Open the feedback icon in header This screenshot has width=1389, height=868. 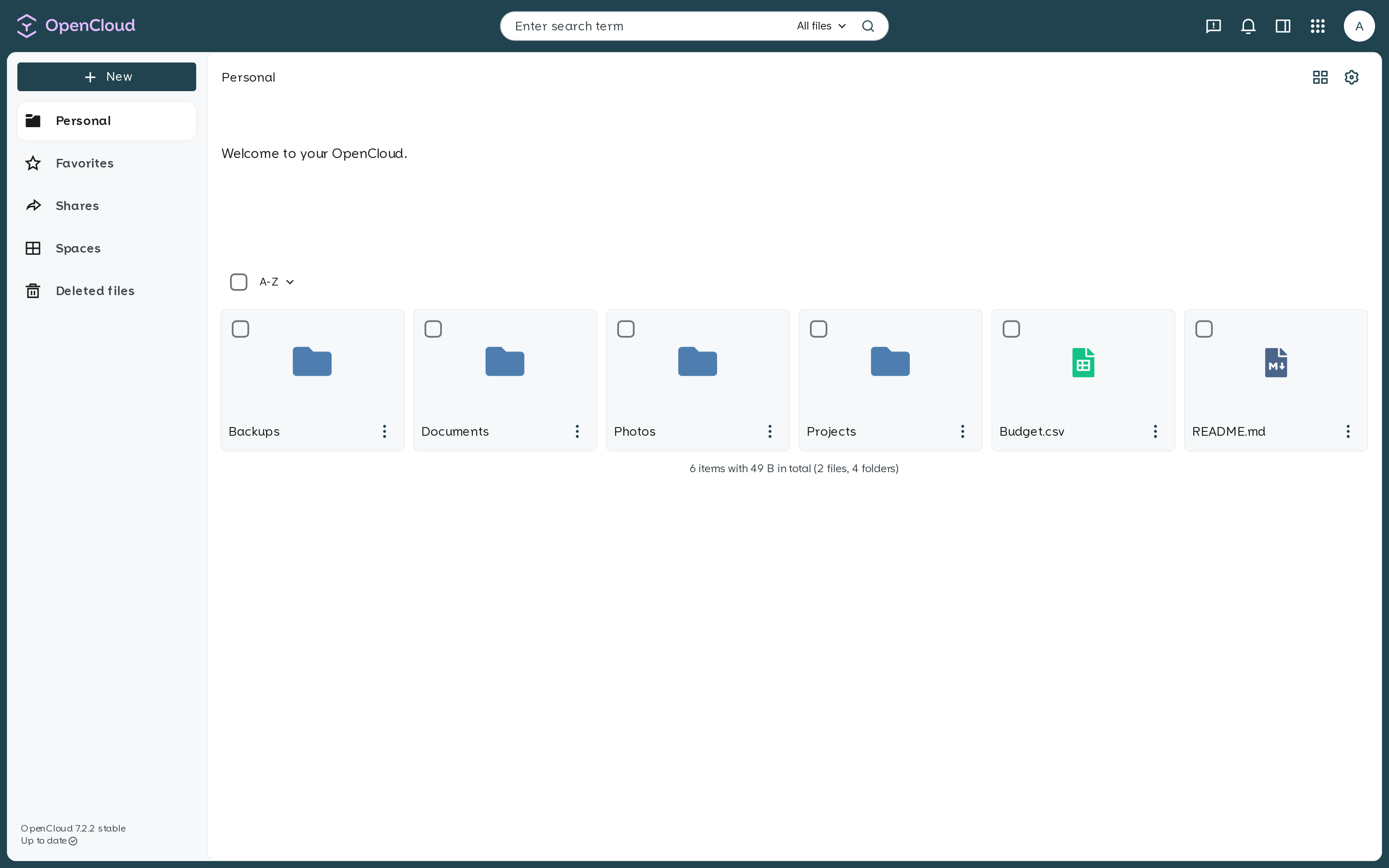(x=1213, y=26)
